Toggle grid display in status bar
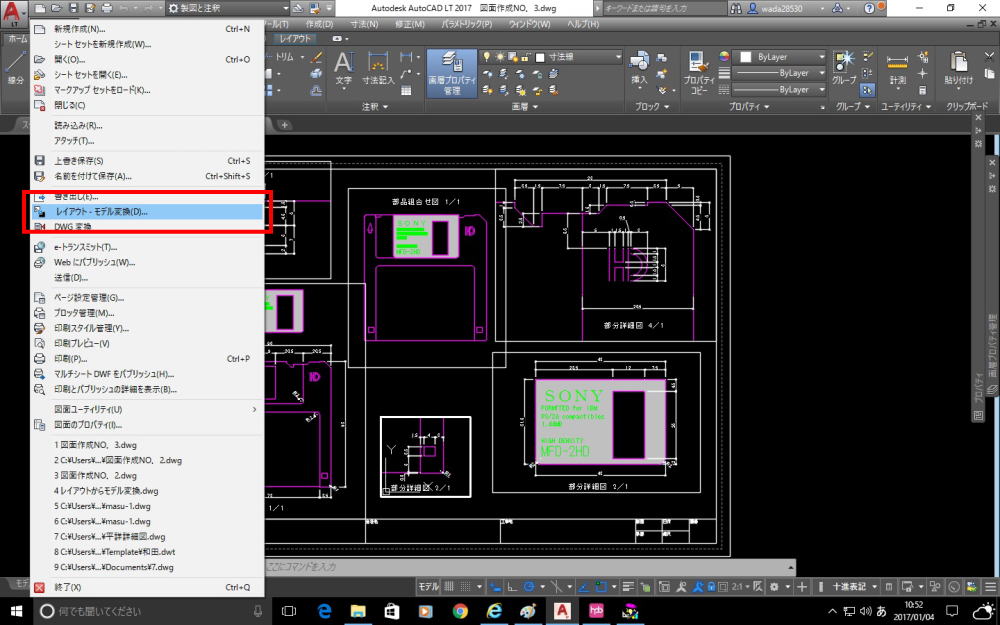 (449, 587)
